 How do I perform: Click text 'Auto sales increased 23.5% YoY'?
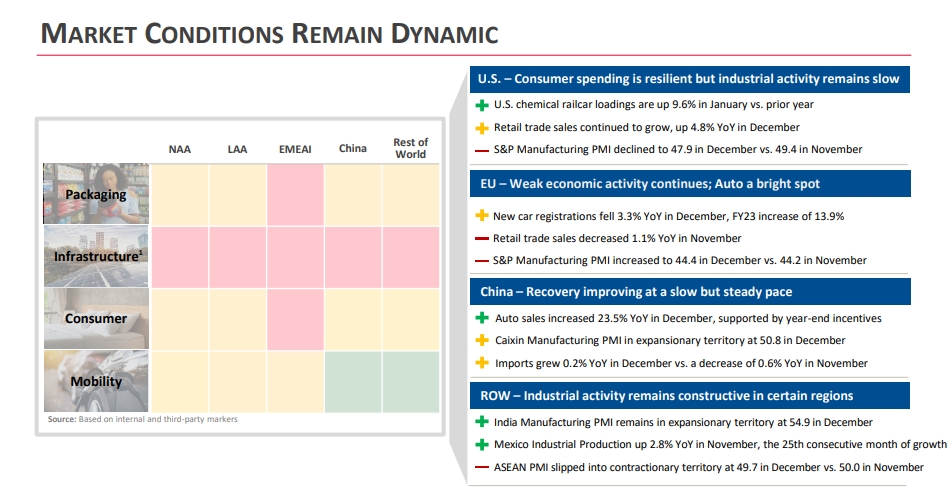(x=571, y=318)
